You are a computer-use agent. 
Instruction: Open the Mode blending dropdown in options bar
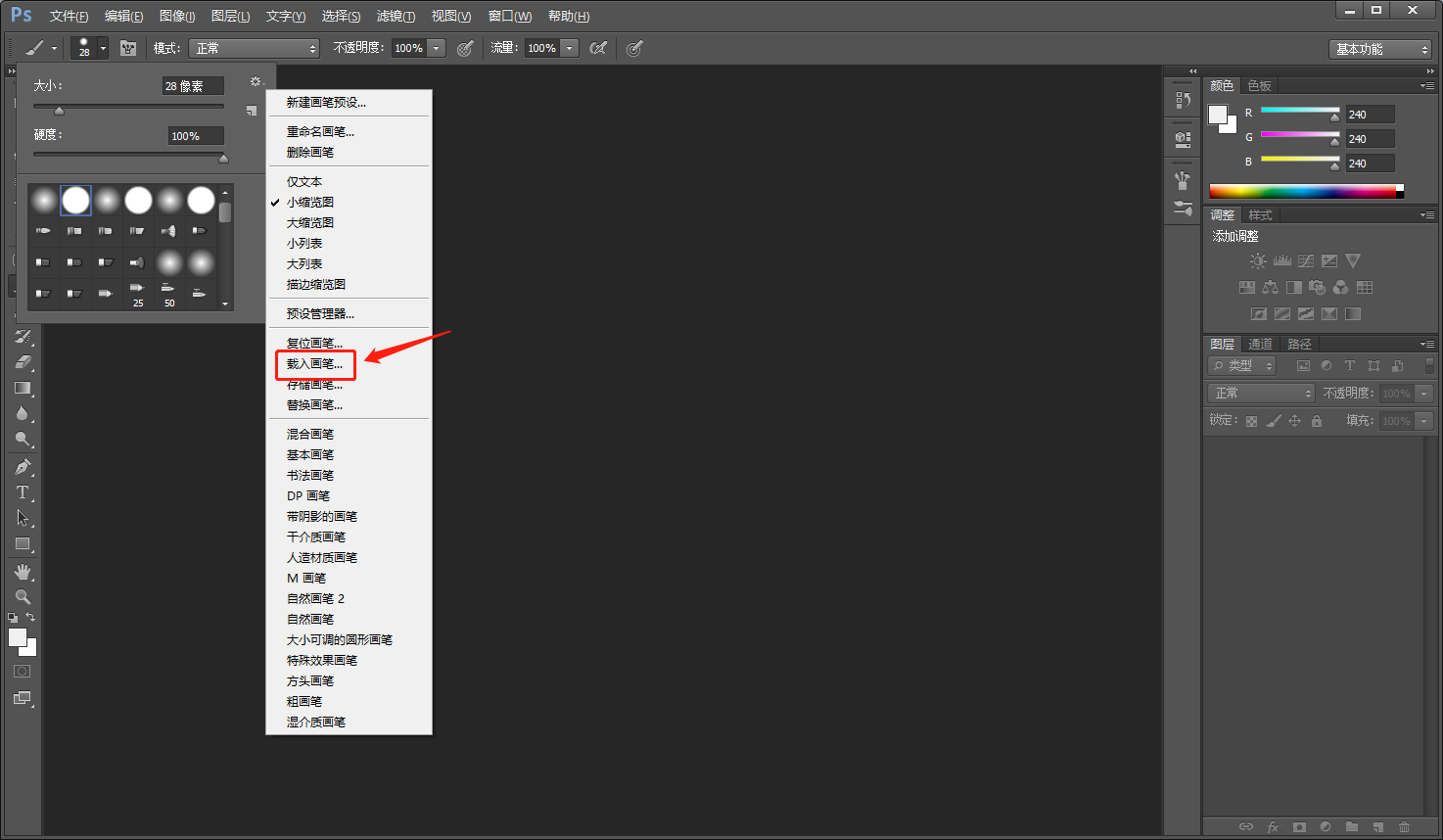coord(255,48)
